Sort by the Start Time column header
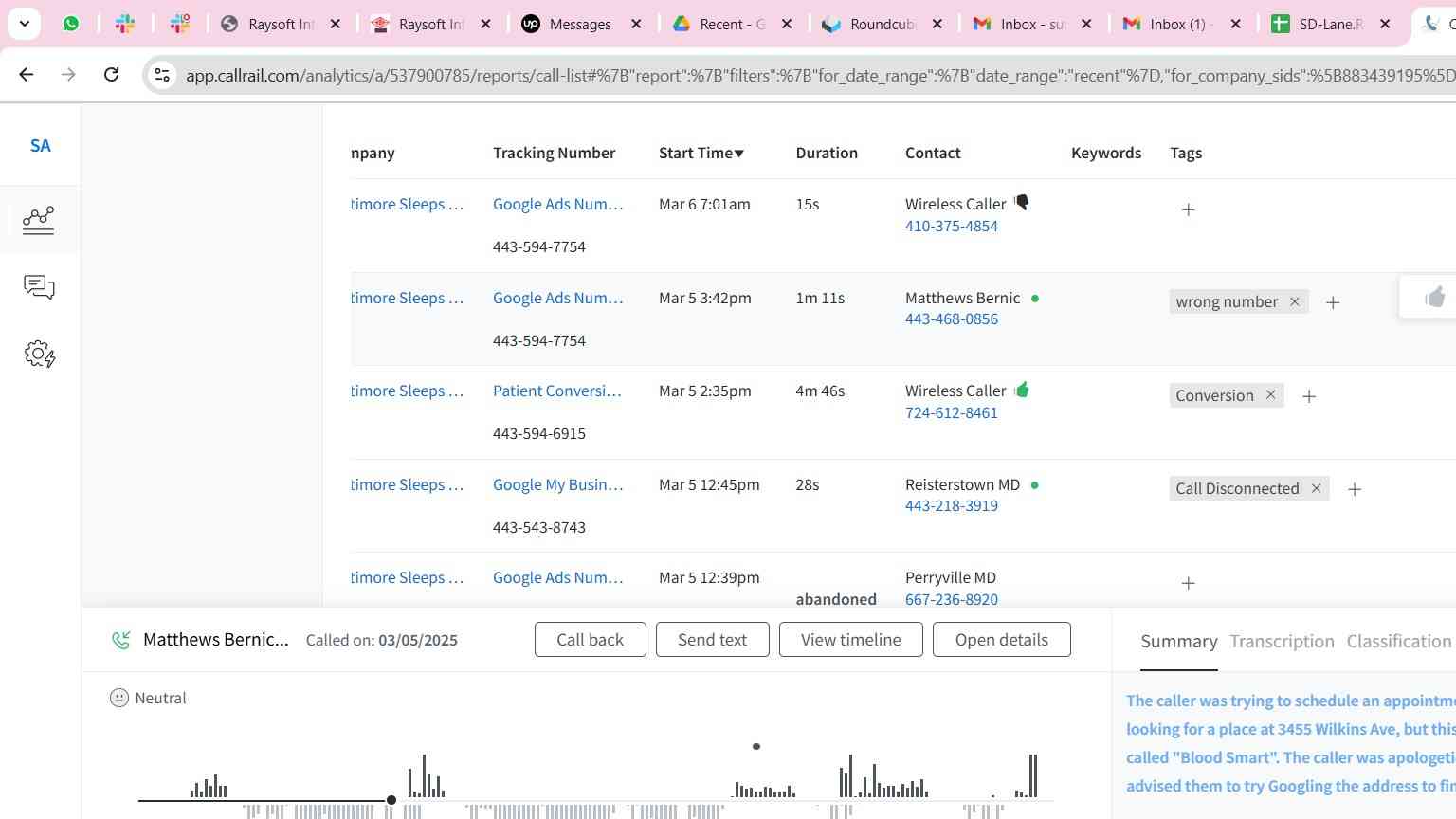The height and width of the screenshot is (819, 1456). coord(701,153)
